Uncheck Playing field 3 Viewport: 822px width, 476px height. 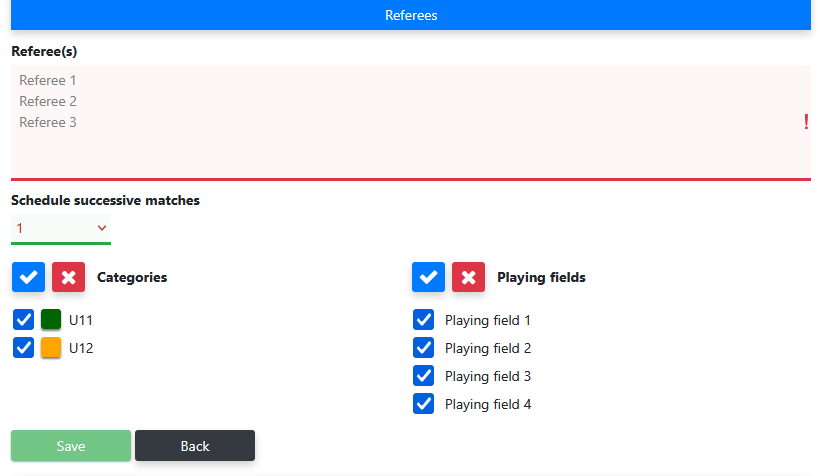(x=423, y=376)
